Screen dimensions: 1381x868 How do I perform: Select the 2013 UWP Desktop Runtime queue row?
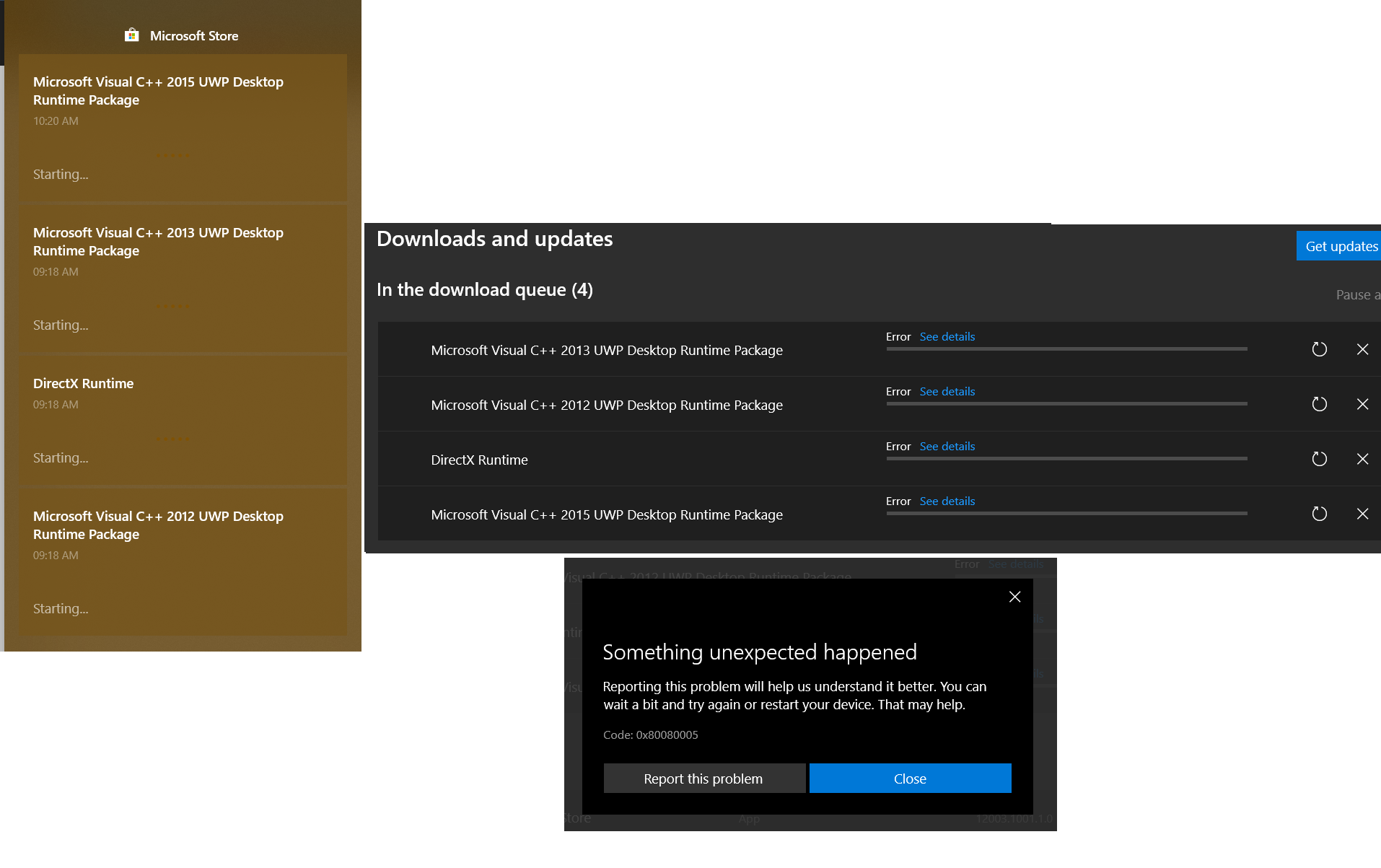(879, 349)
